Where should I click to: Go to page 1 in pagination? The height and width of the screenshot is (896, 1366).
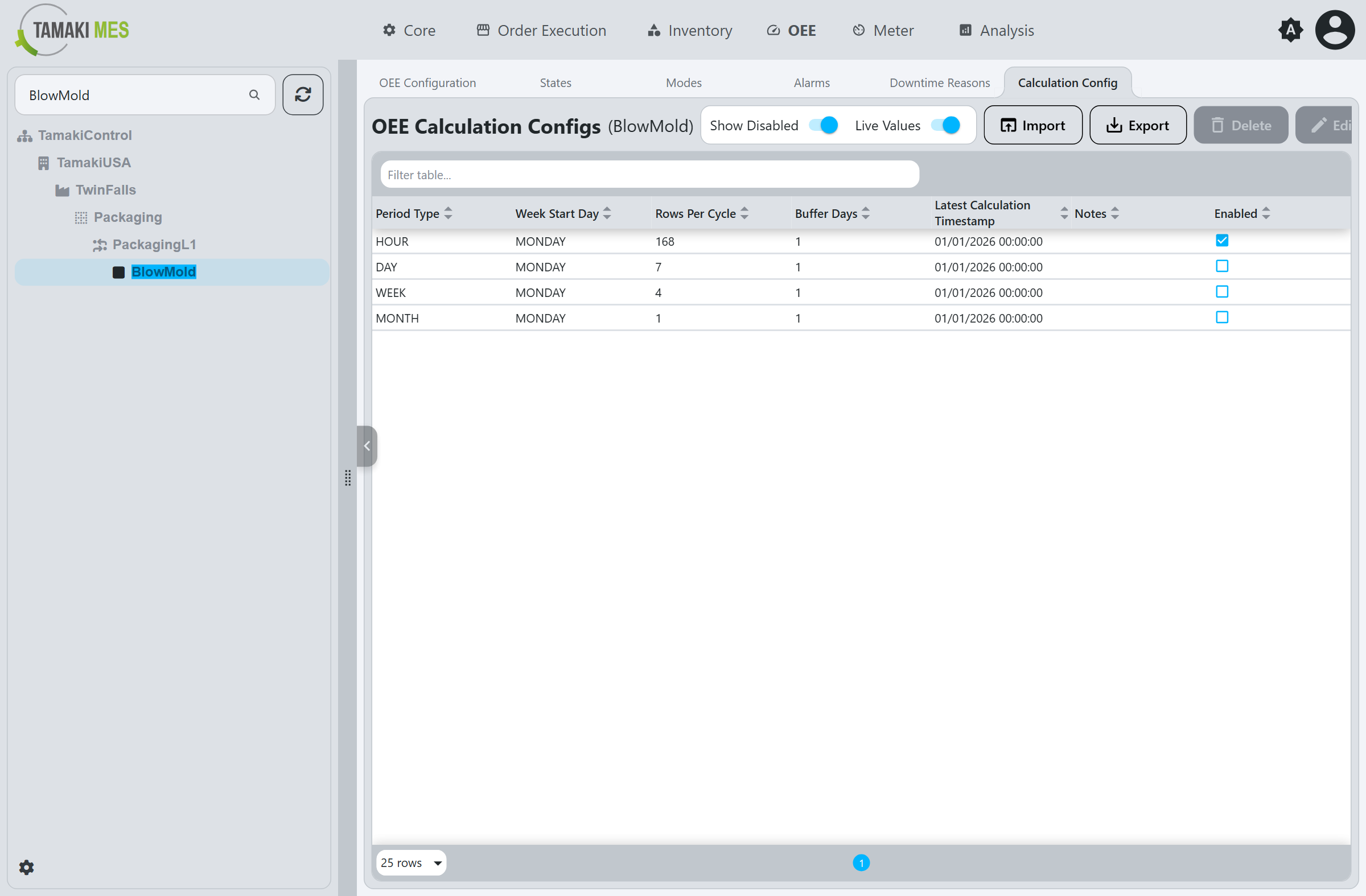point(861,862)
